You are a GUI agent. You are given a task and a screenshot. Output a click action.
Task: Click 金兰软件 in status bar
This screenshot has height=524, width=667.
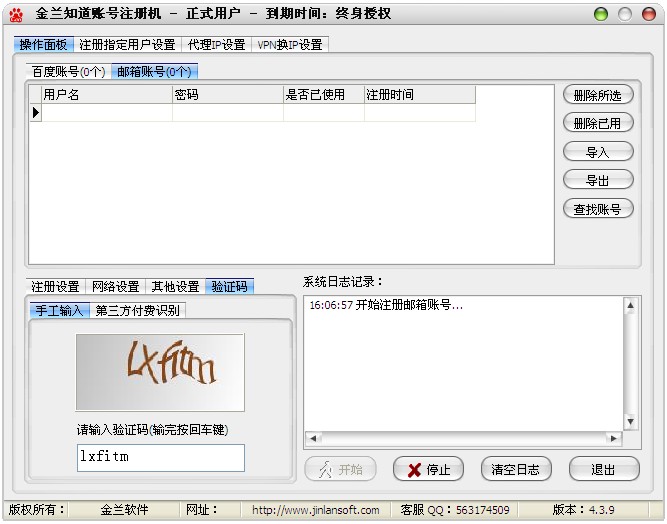124,510
